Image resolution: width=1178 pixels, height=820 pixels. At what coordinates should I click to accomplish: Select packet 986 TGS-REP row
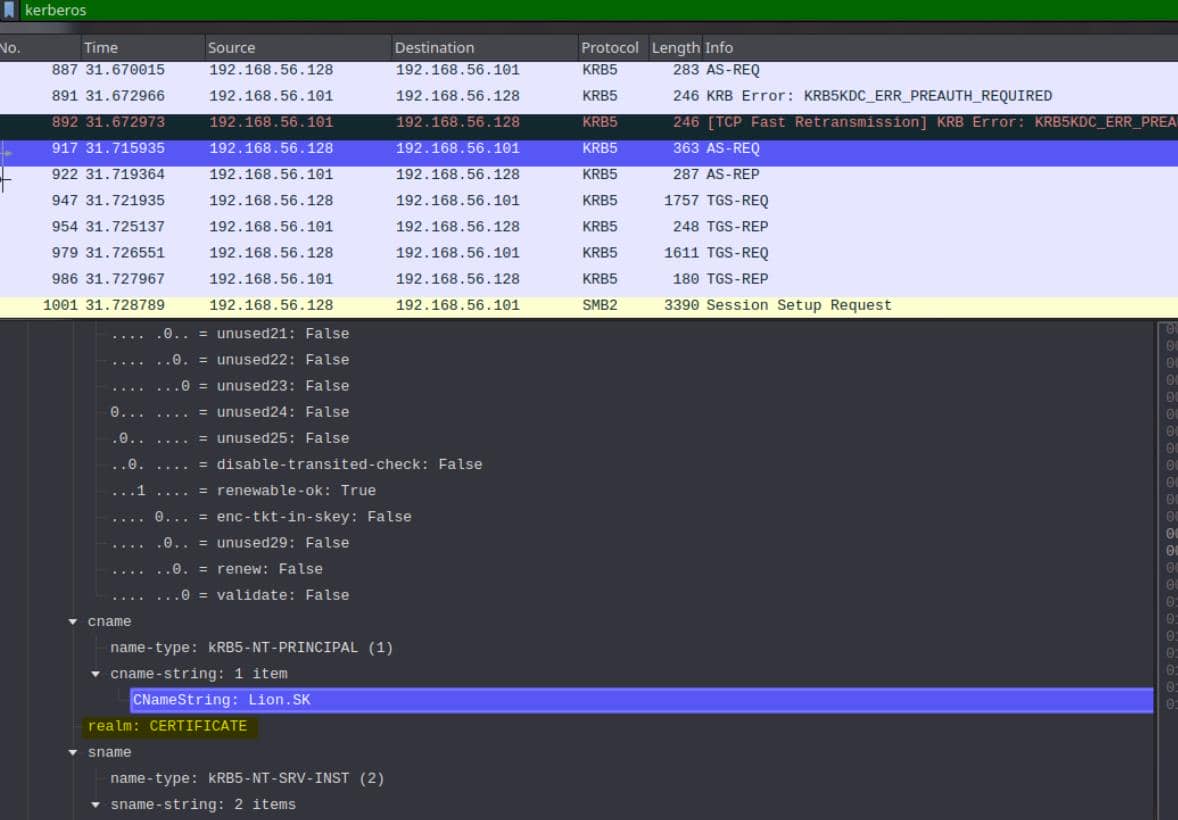pyautogui.click(x=589, y=279)
